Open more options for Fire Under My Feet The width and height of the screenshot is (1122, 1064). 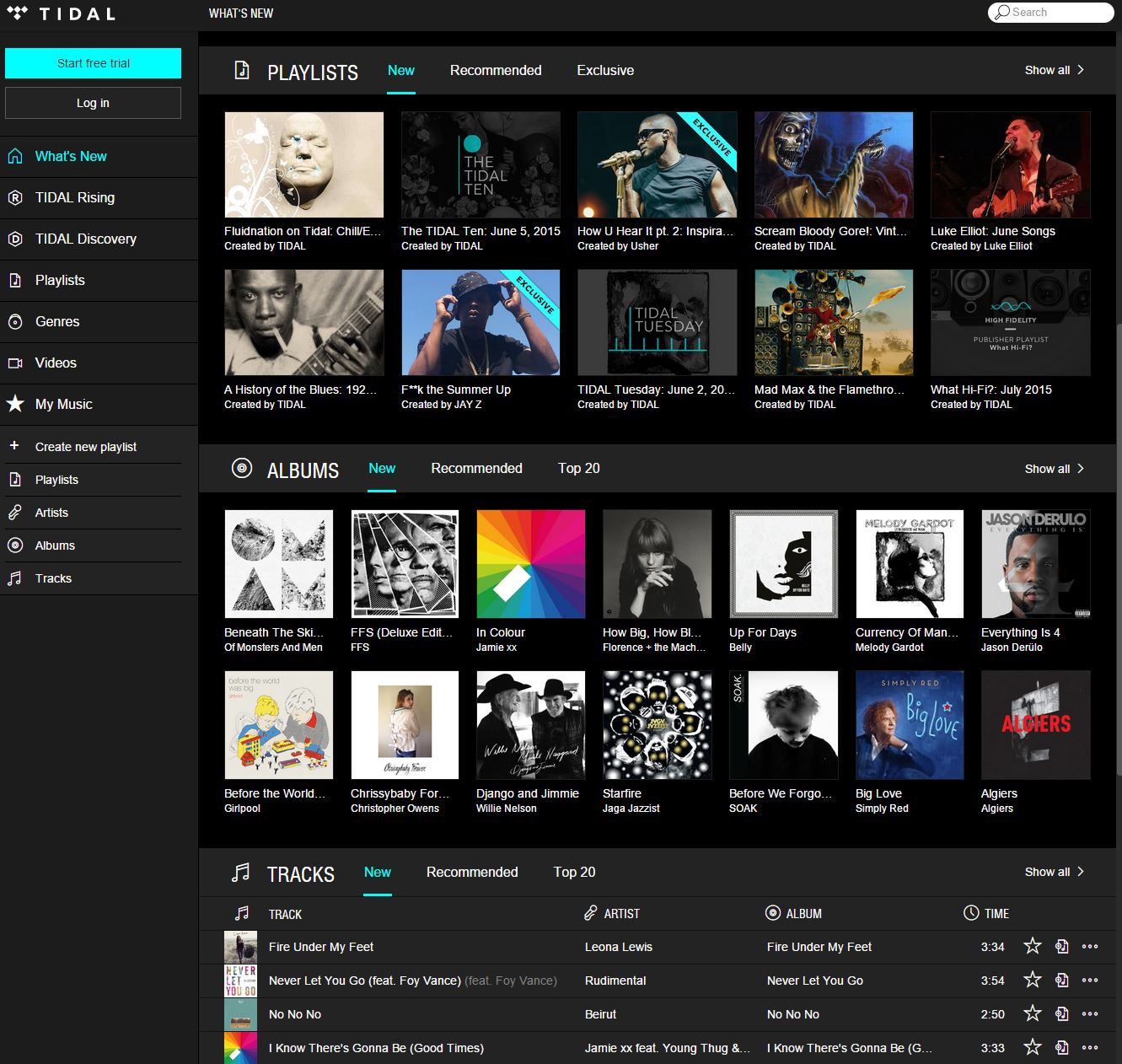1090,946
